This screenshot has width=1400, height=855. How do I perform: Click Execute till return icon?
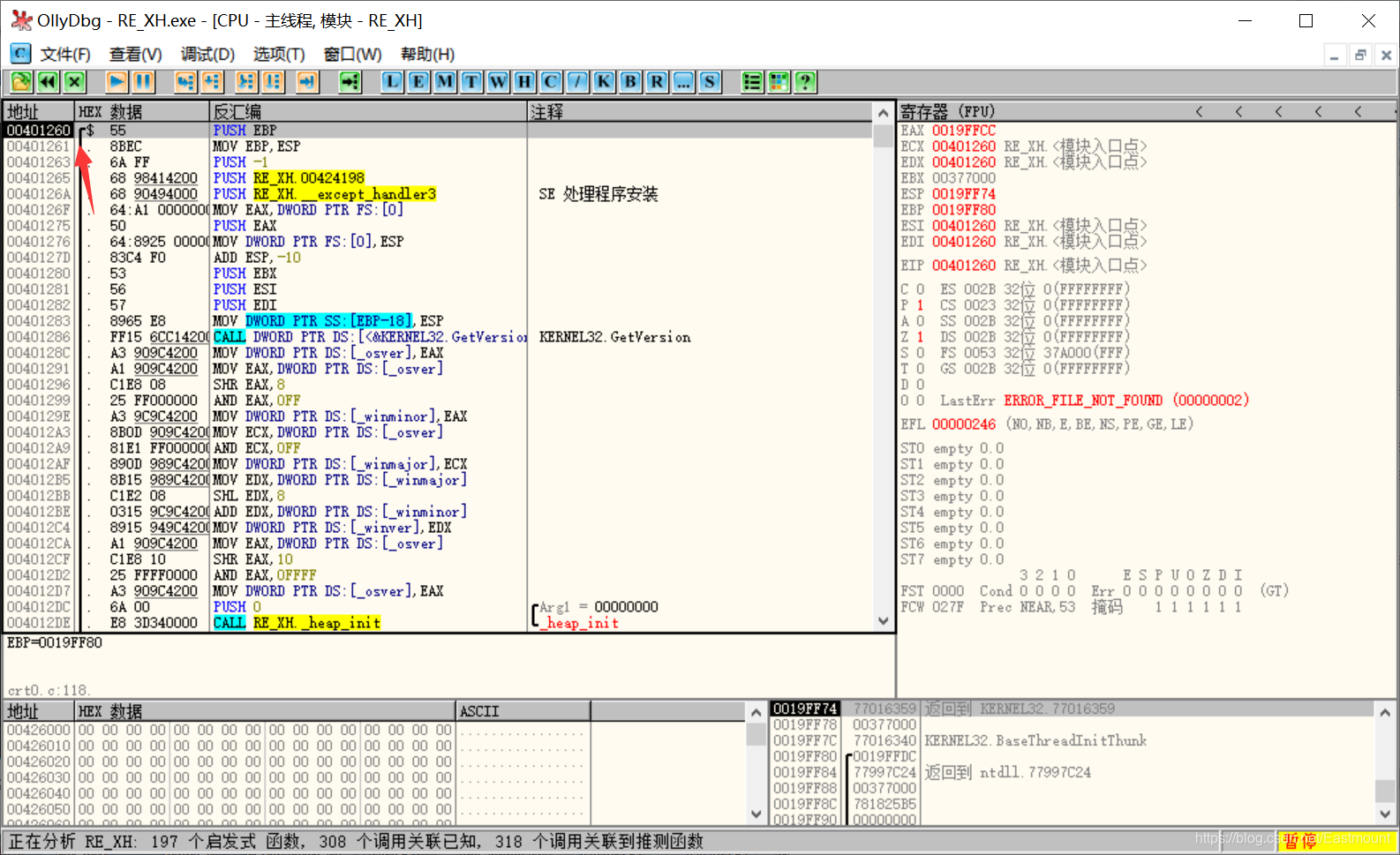(307, 82)
